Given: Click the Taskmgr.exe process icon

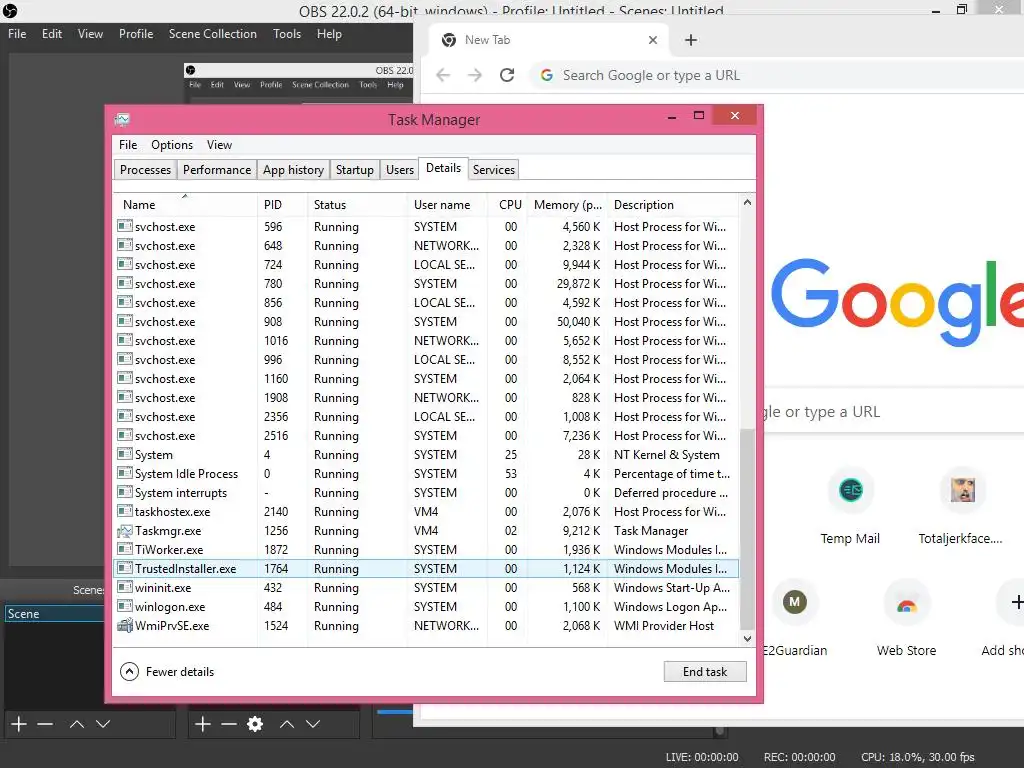Looking at the screenshot, I should click(x=125, y=531).
